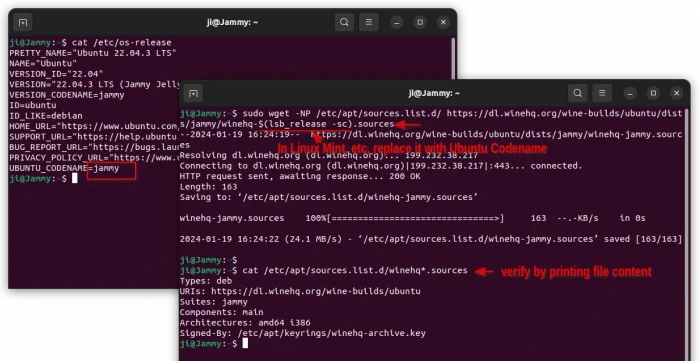The width and height of the screenshot is (700, 361).
Task: Click ID_LIKE=debian line
Action: (x=46, y=116)
